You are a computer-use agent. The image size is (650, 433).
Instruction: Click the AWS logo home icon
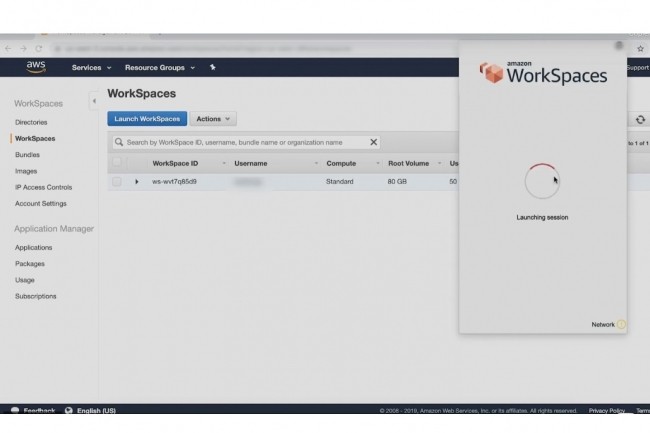pyautogui.click(x=36, y=67)
